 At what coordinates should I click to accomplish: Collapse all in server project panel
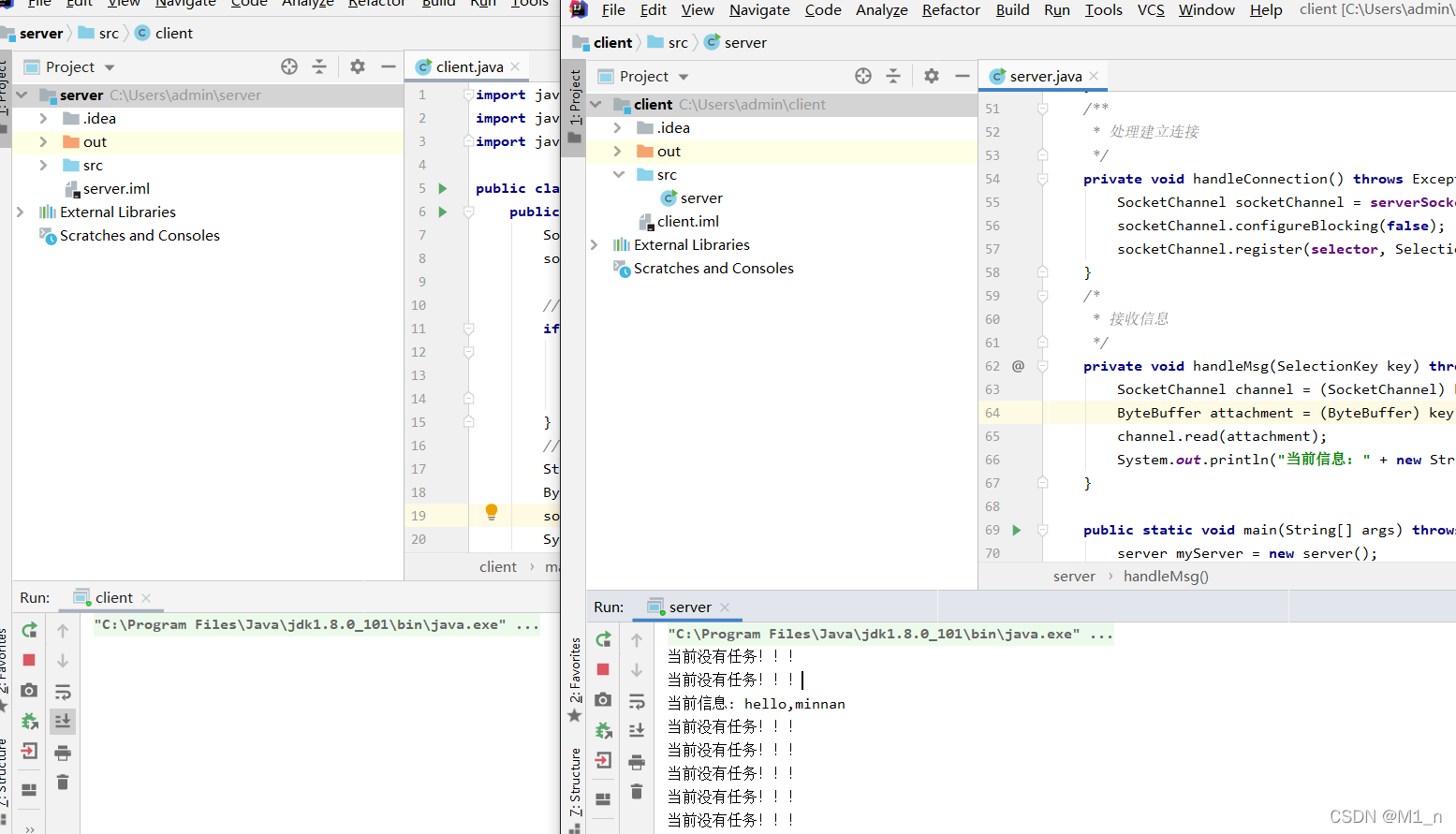pyautogui.click(x=319, y=66)
